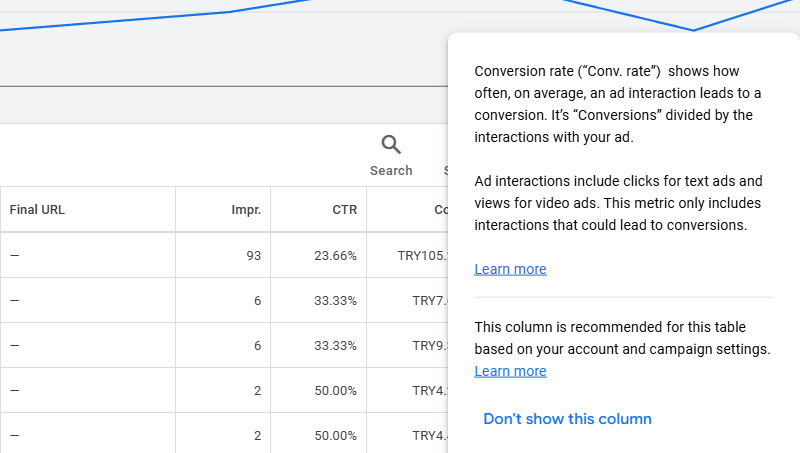Sort by the Final URL column header
This screenshot has width=800, height=453.
37,210
